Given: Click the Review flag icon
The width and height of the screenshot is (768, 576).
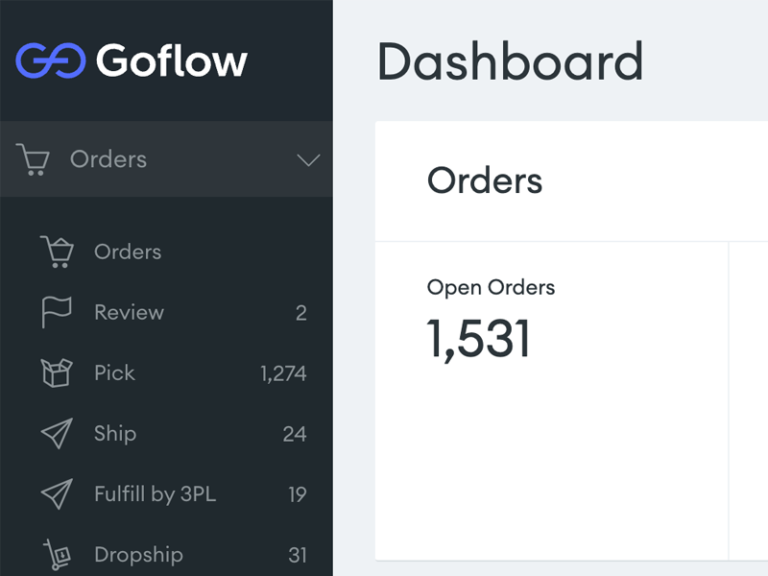Looking at the screenshot, I should pos(56,312).
